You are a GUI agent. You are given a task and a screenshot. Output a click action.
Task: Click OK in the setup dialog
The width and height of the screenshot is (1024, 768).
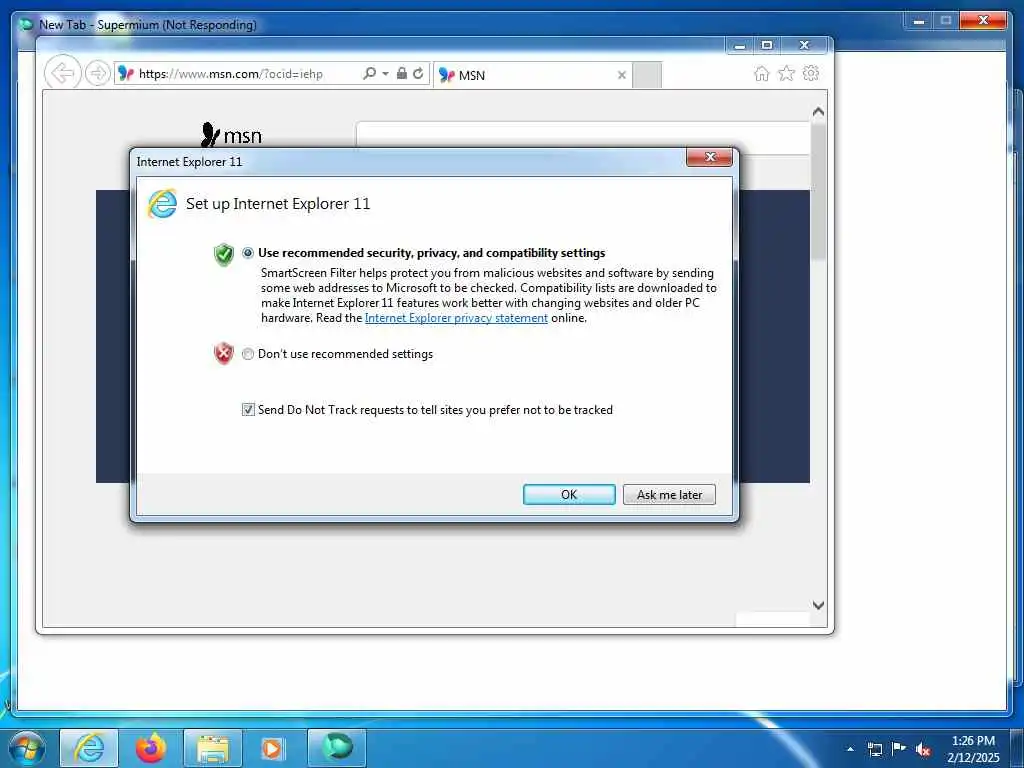[x=569, y=494]
